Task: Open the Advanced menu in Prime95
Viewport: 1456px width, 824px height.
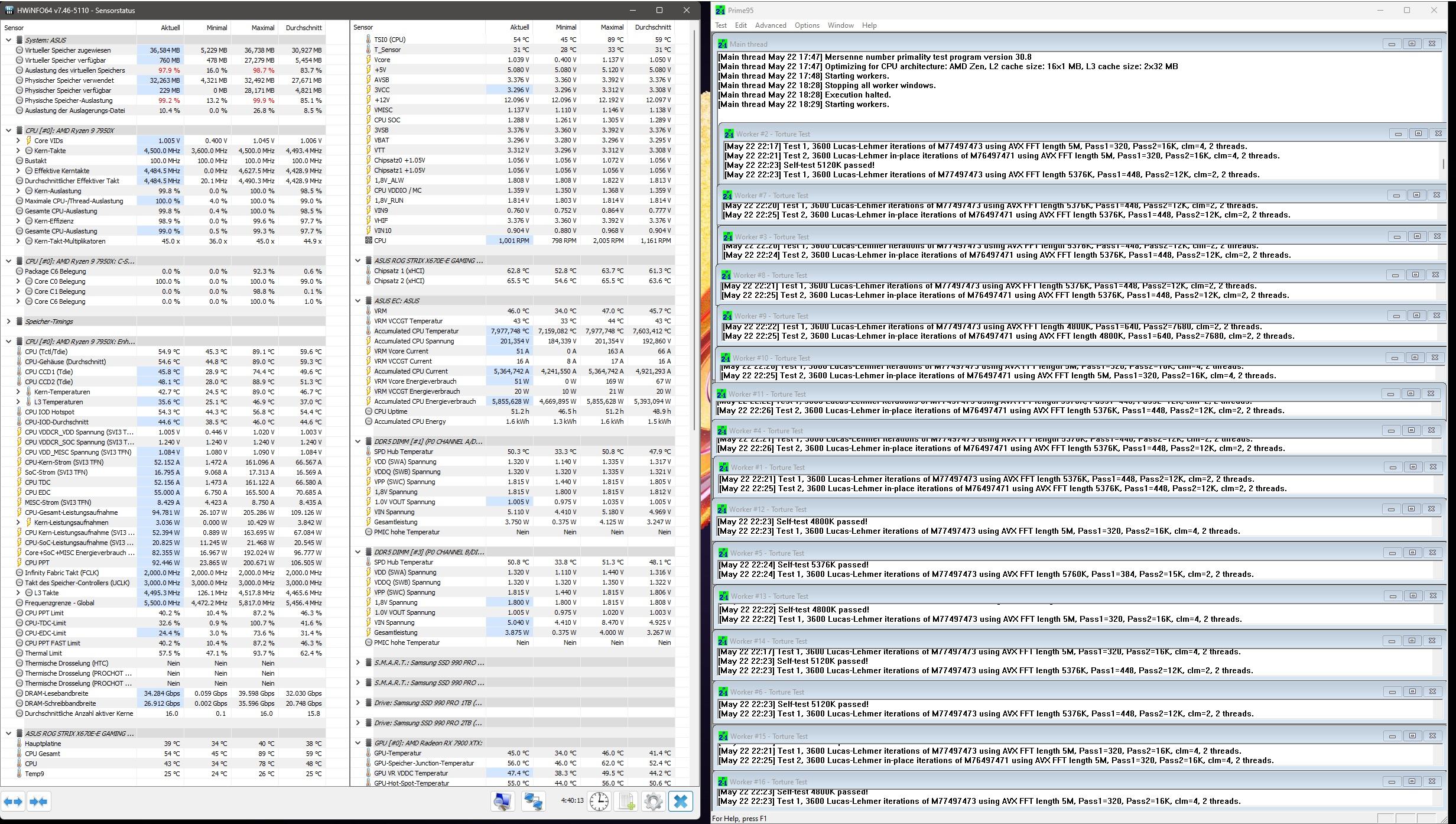Action: pyautogui.click(x=770, y=25)
